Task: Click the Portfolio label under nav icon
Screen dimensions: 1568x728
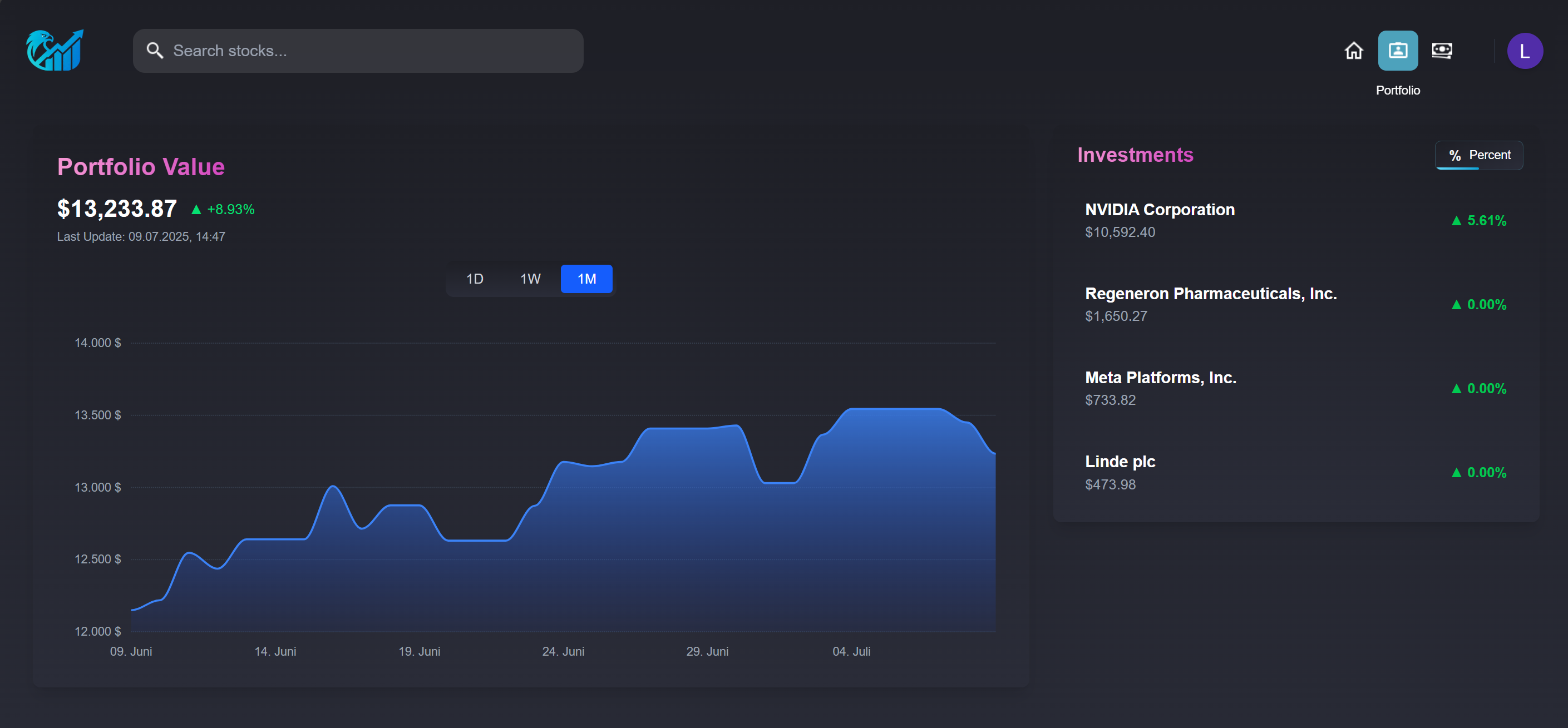Action: click(x=1398, y=90)
